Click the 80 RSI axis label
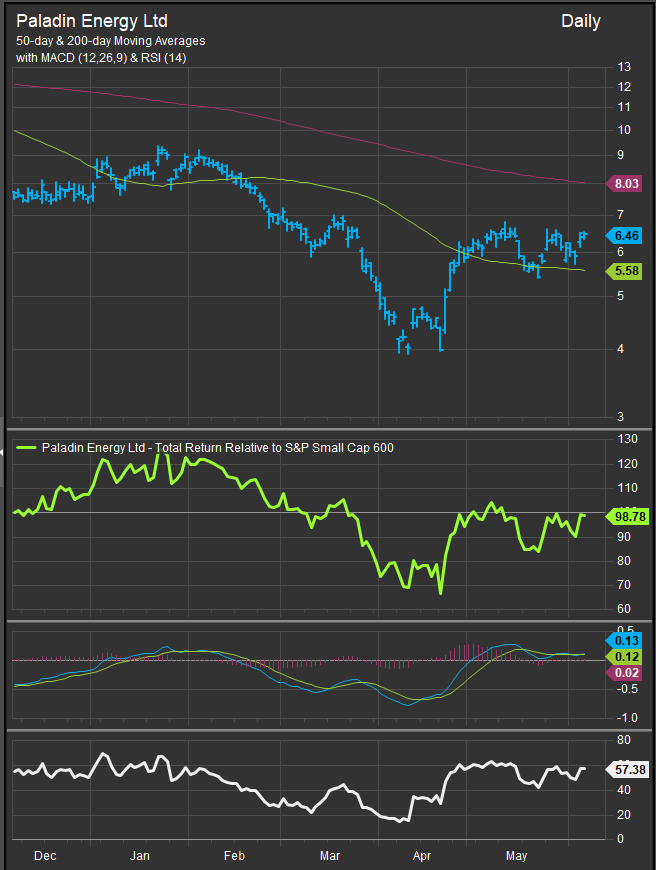The image size is (656, 870). (624, 740)
